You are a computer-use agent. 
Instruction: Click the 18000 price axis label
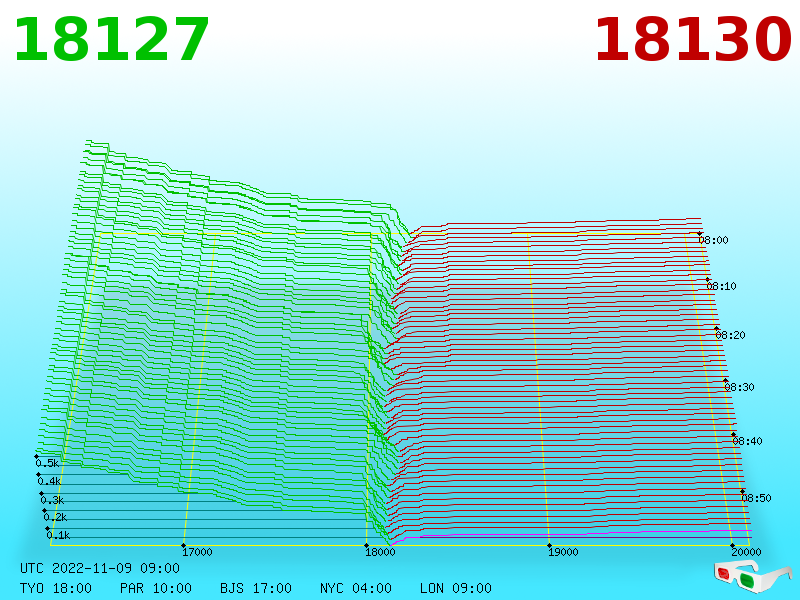(380, 552)
